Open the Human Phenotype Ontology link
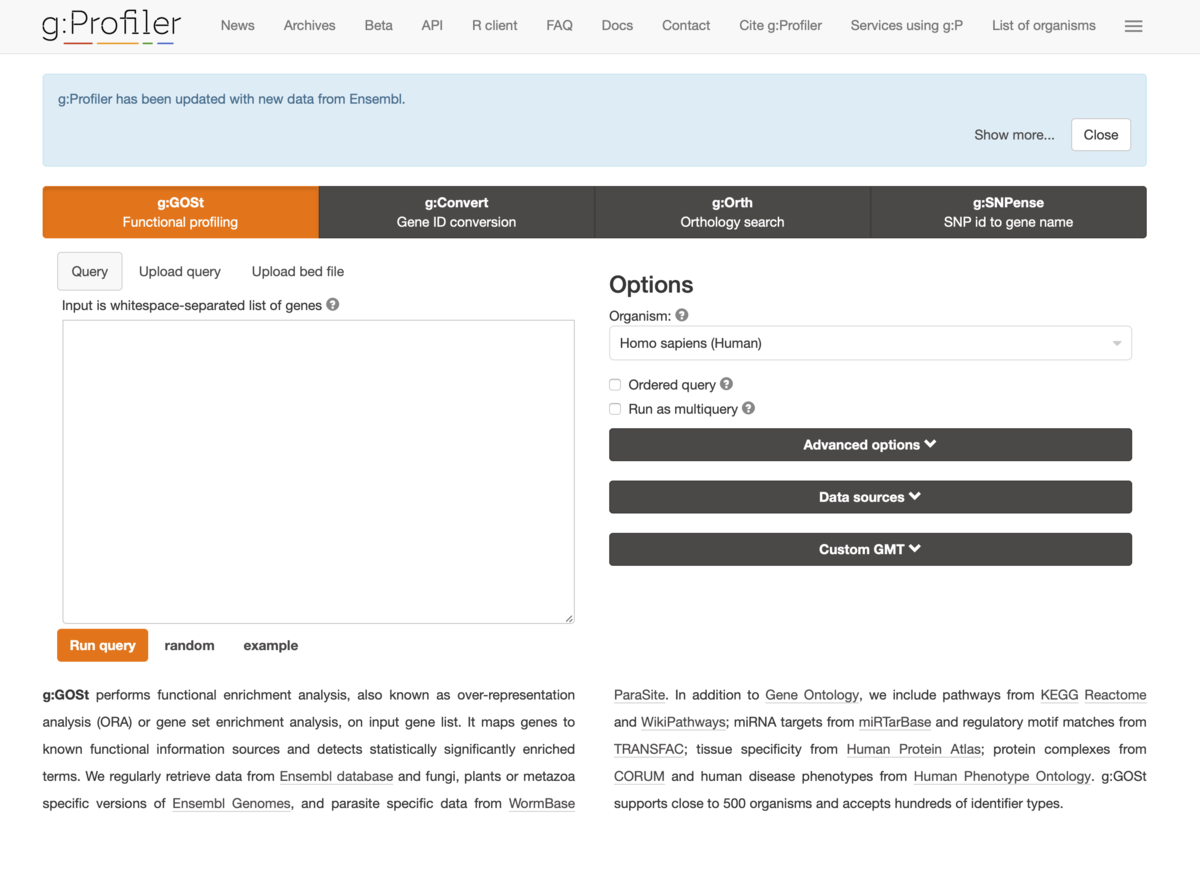1200x871 pixels. pos(1002,776)
